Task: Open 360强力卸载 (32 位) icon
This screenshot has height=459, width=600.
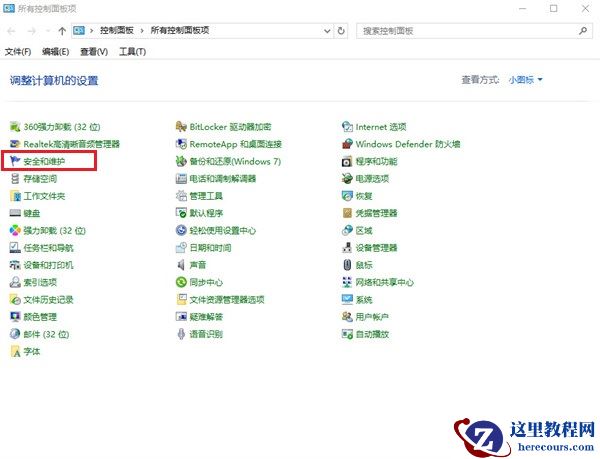Action: click(15, 127)
